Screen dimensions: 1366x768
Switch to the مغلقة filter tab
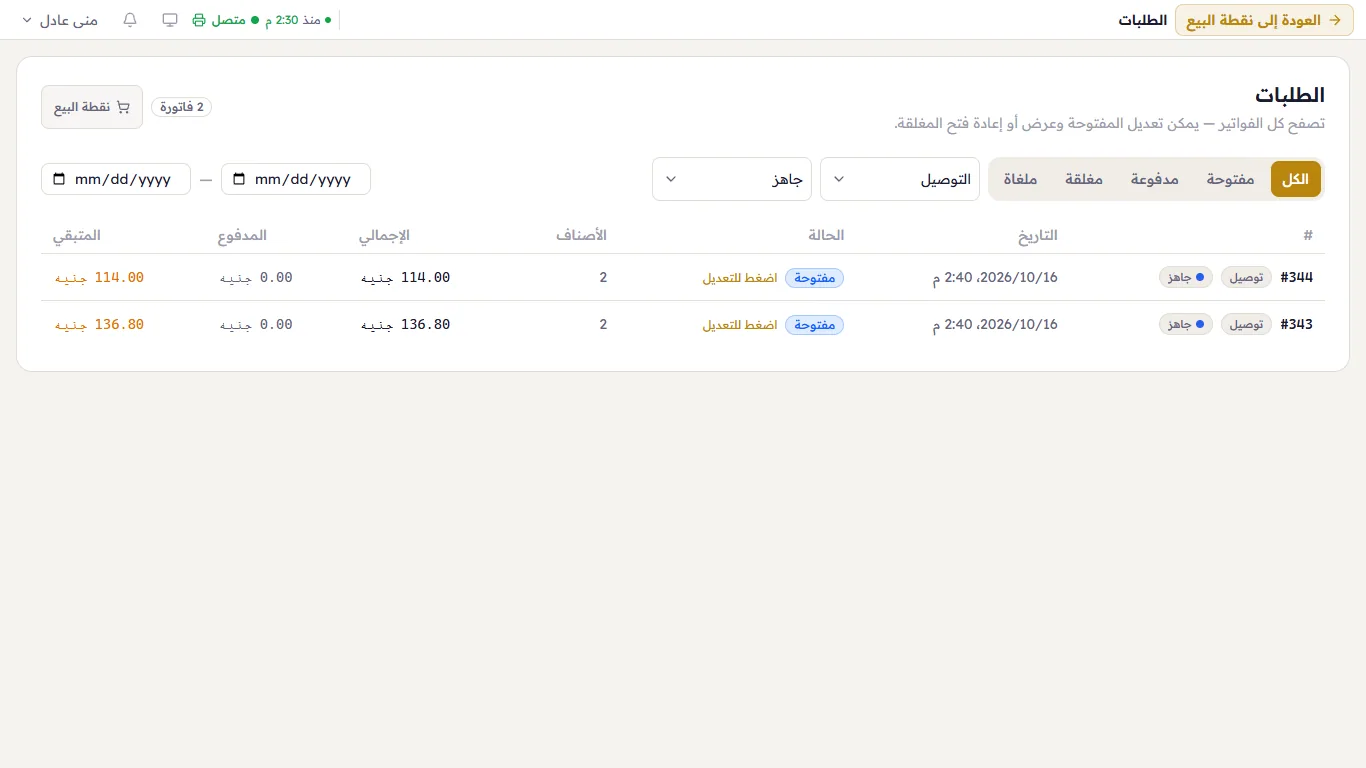click(x=1084, y=179)
